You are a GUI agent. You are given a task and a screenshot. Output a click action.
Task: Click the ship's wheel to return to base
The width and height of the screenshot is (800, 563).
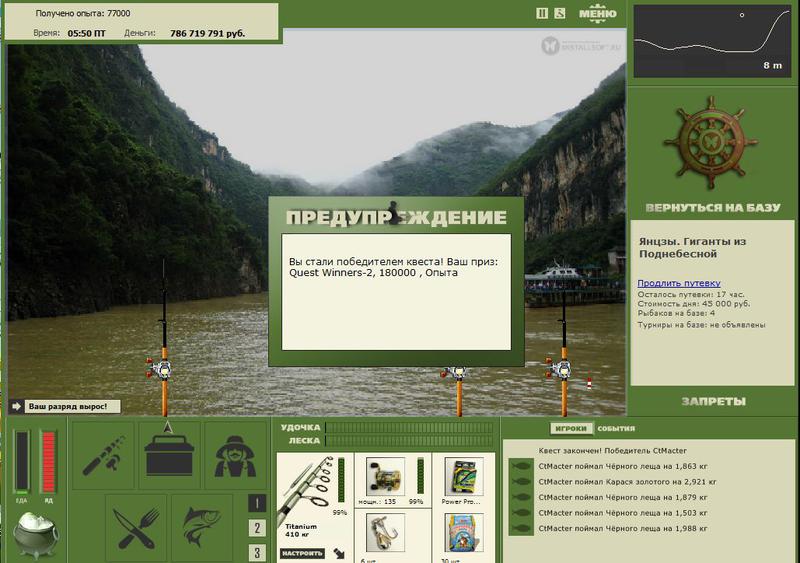click(x=710, y=143)
